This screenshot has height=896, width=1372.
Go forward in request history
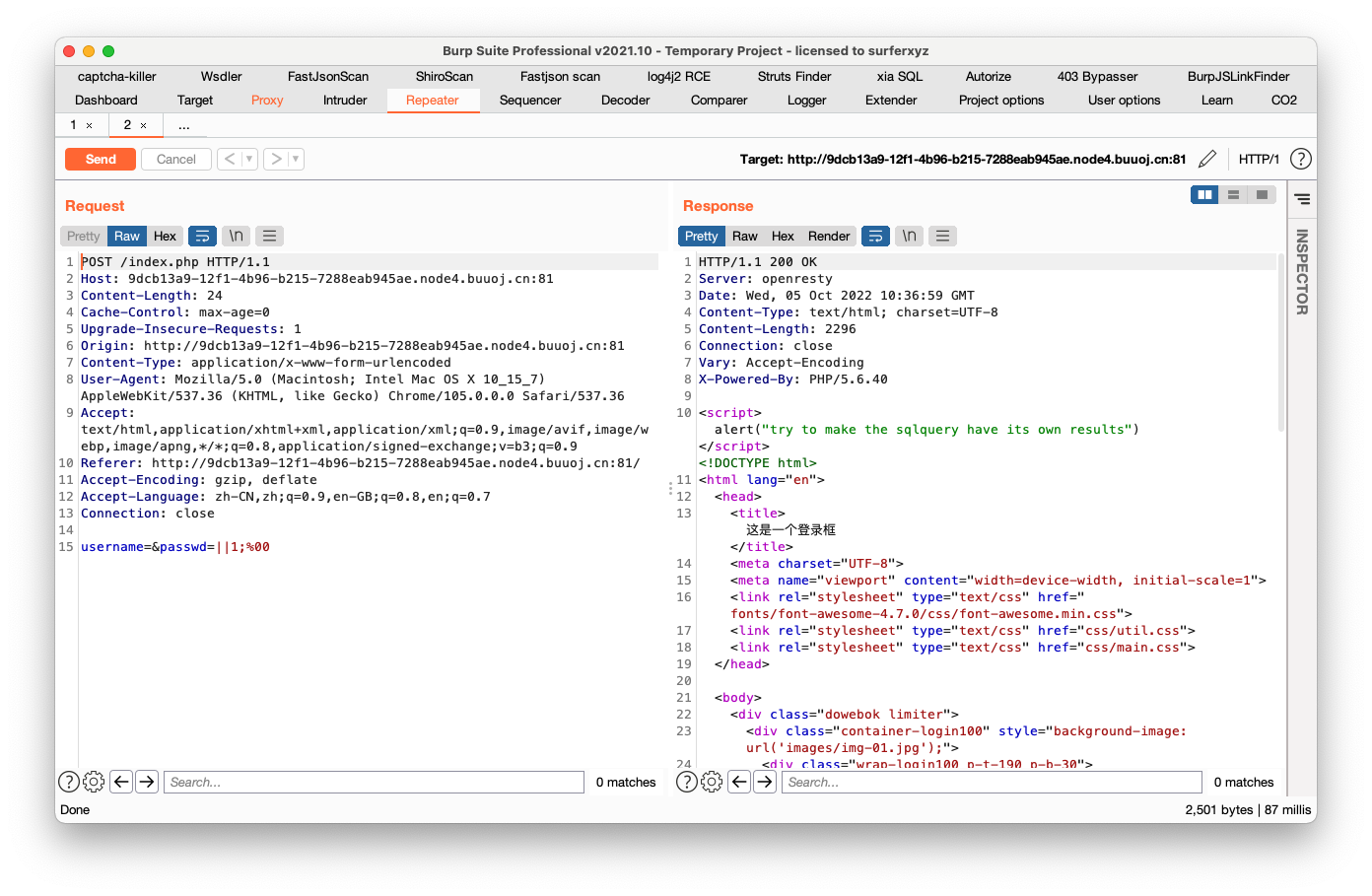point(275,159)
